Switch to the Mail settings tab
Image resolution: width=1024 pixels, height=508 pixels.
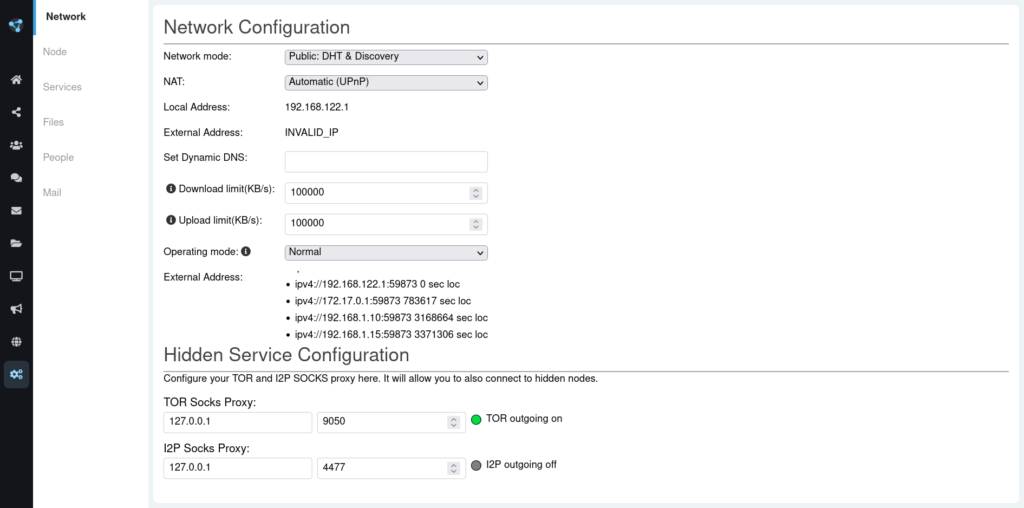52,193
